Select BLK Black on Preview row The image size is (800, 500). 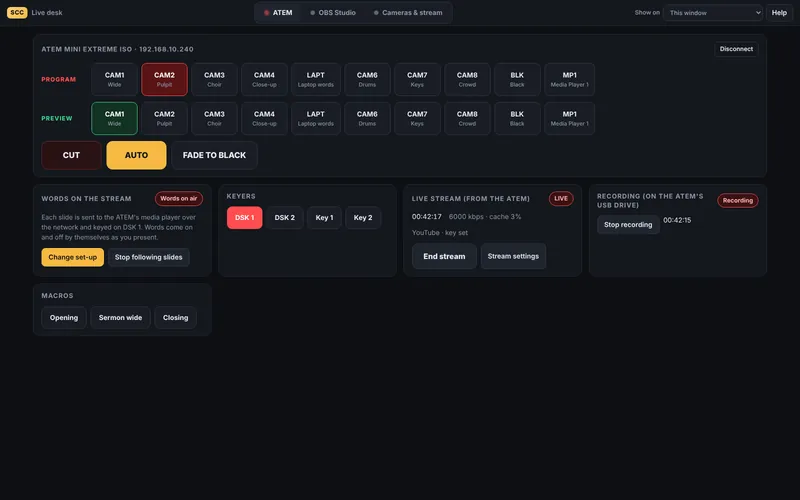(x=517, y=118)
